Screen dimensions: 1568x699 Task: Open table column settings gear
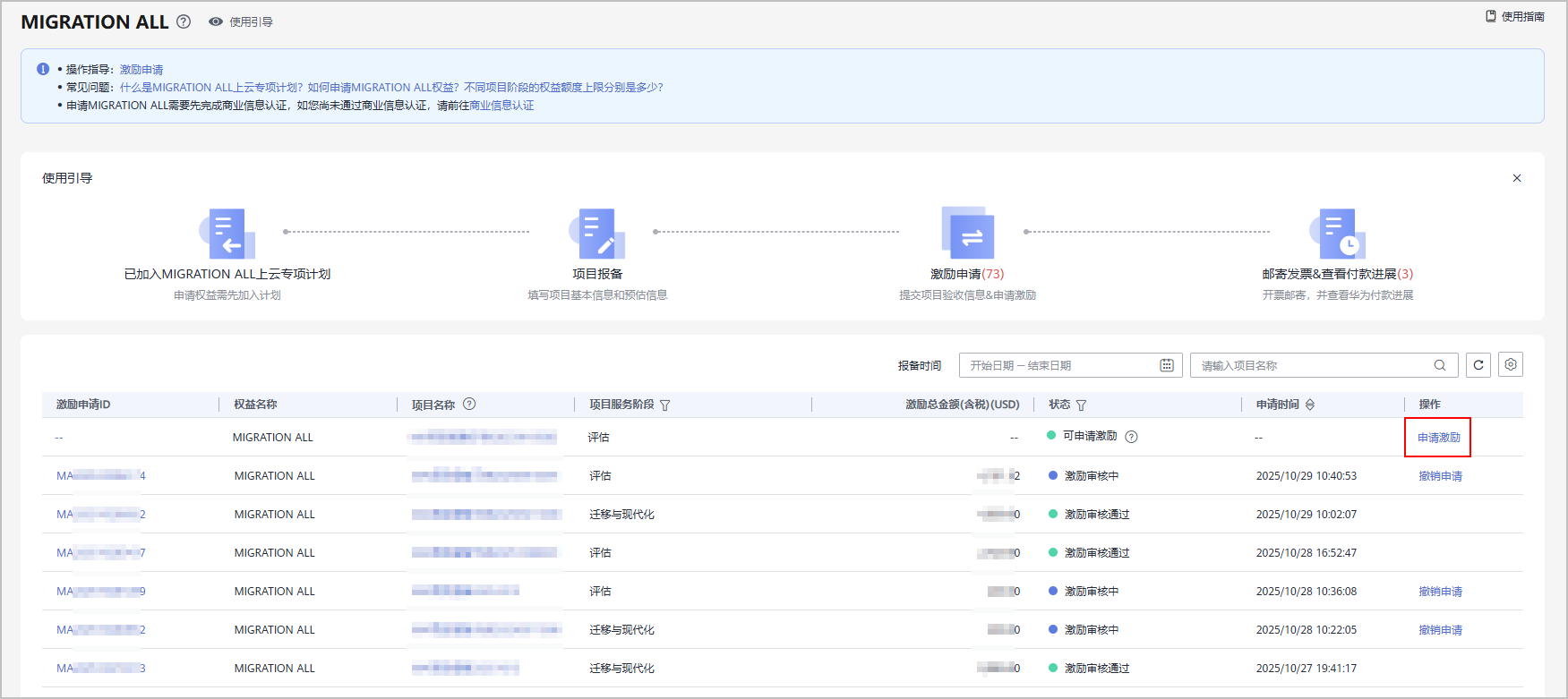(1511, 365)
